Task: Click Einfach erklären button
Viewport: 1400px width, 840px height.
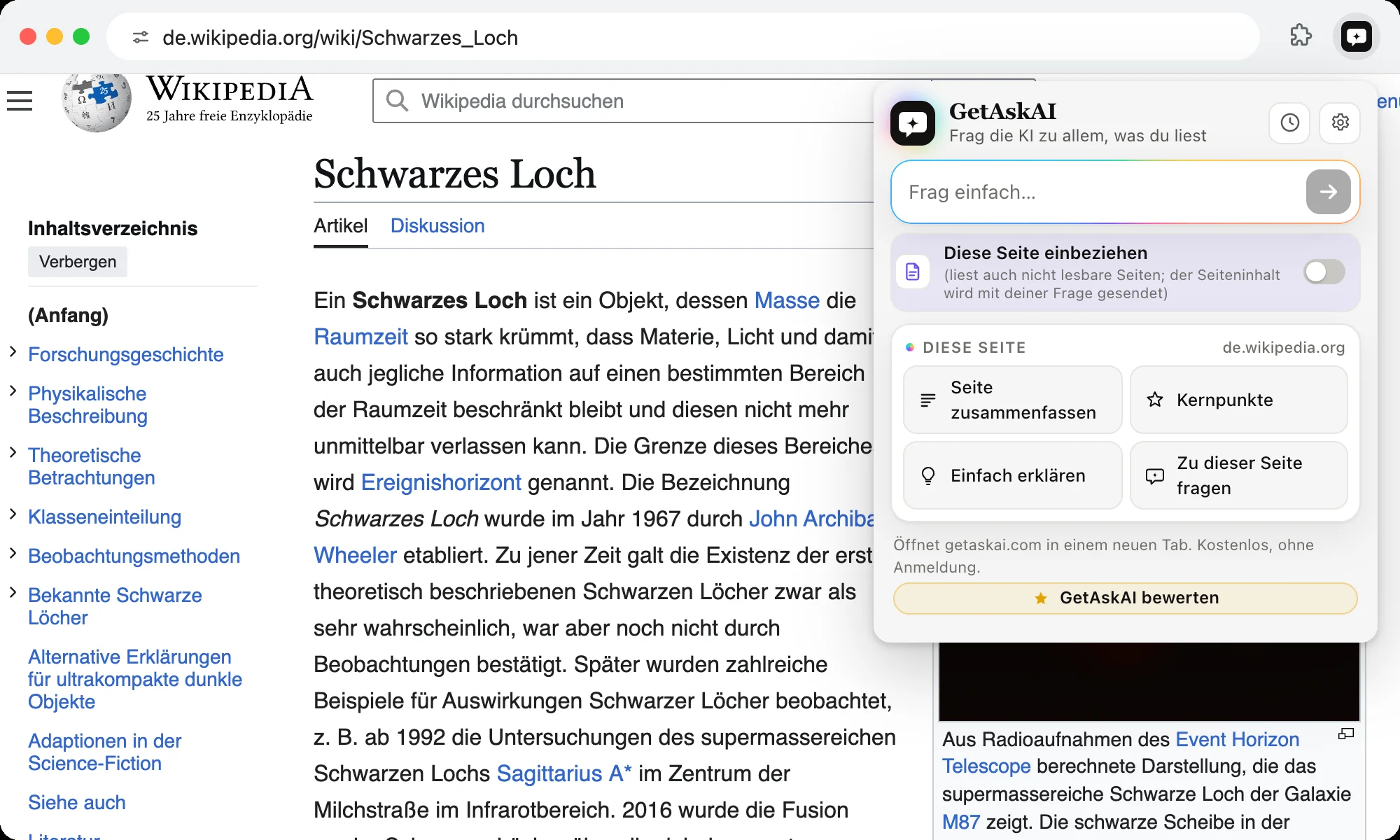Action: [1012, 475]
